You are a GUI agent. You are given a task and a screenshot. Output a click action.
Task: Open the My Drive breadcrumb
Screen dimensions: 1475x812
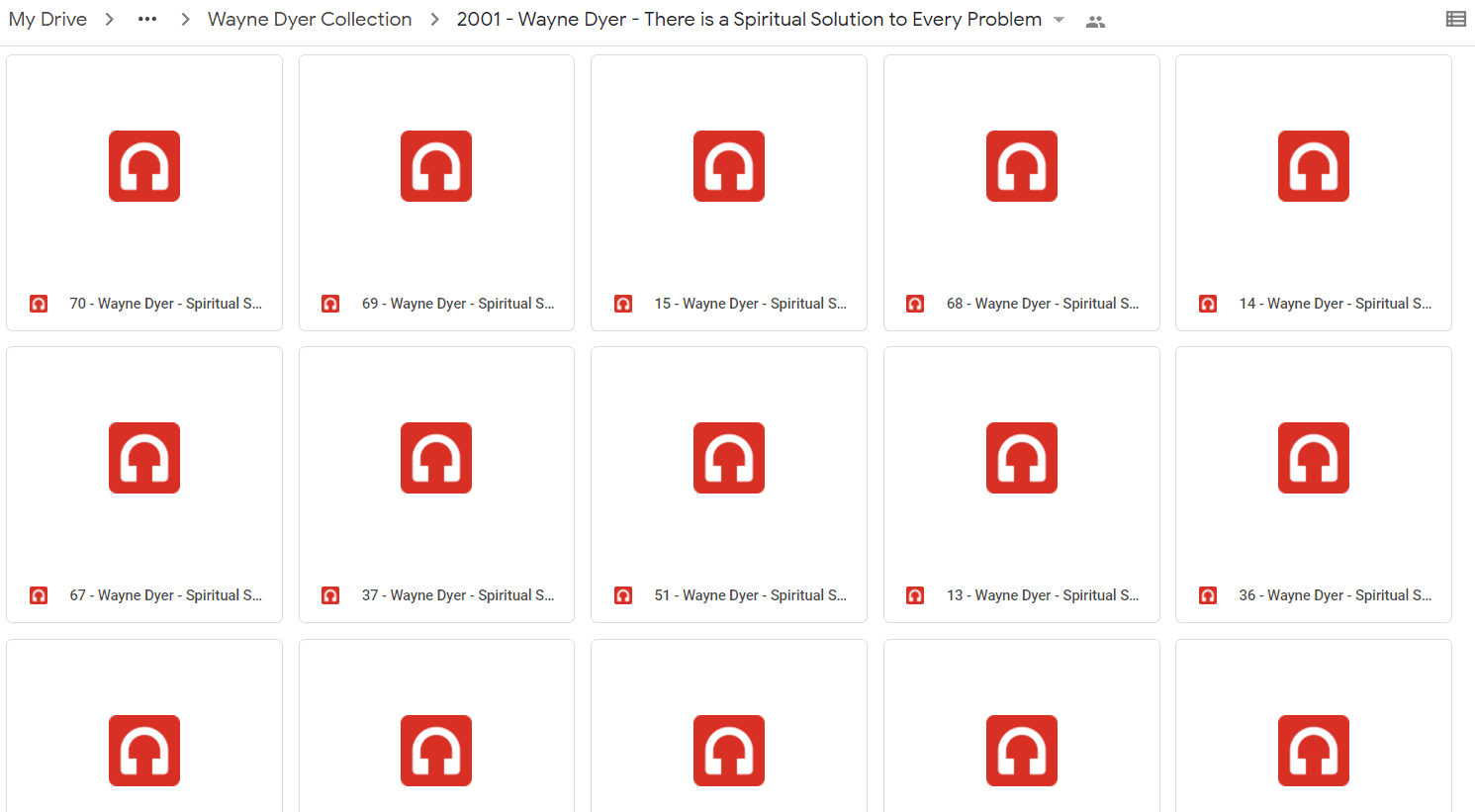point(47,20)
